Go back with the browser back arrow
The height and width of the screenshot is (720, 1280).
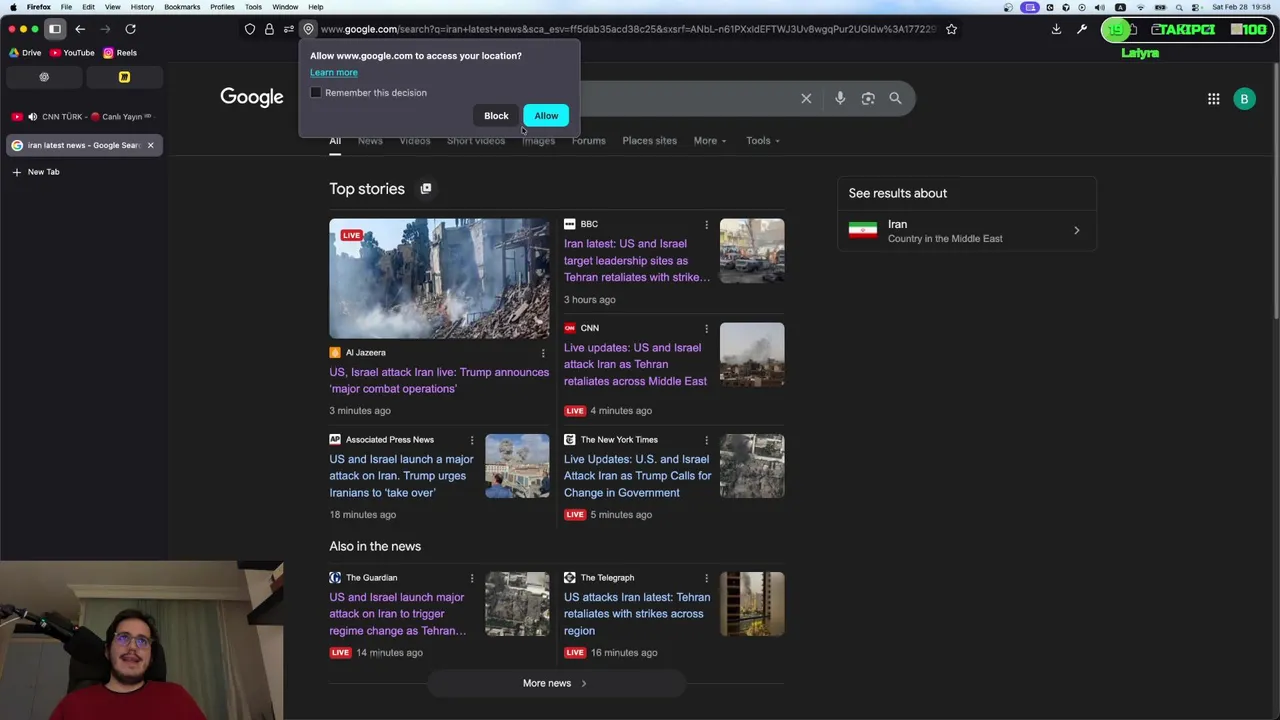click(x=80, y=29)
